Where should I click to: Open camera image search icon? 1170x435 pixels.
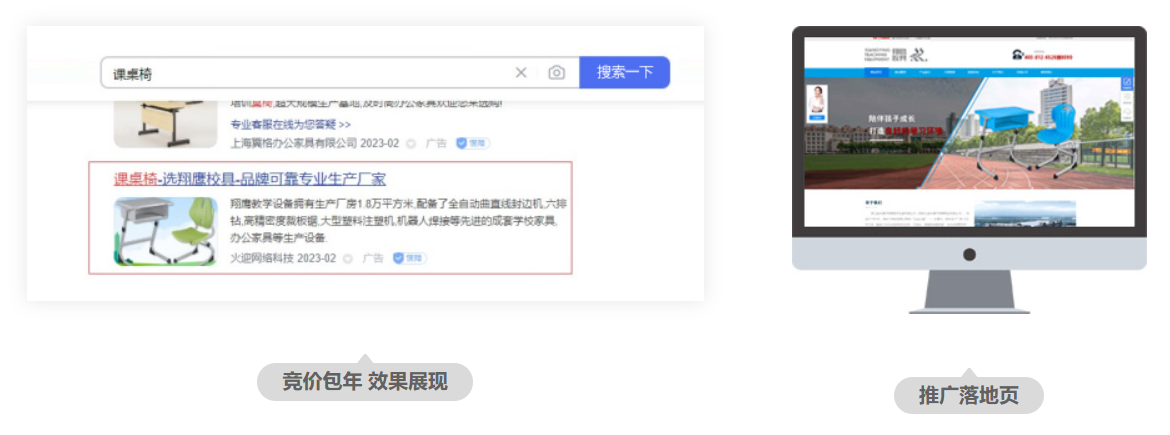556,73
